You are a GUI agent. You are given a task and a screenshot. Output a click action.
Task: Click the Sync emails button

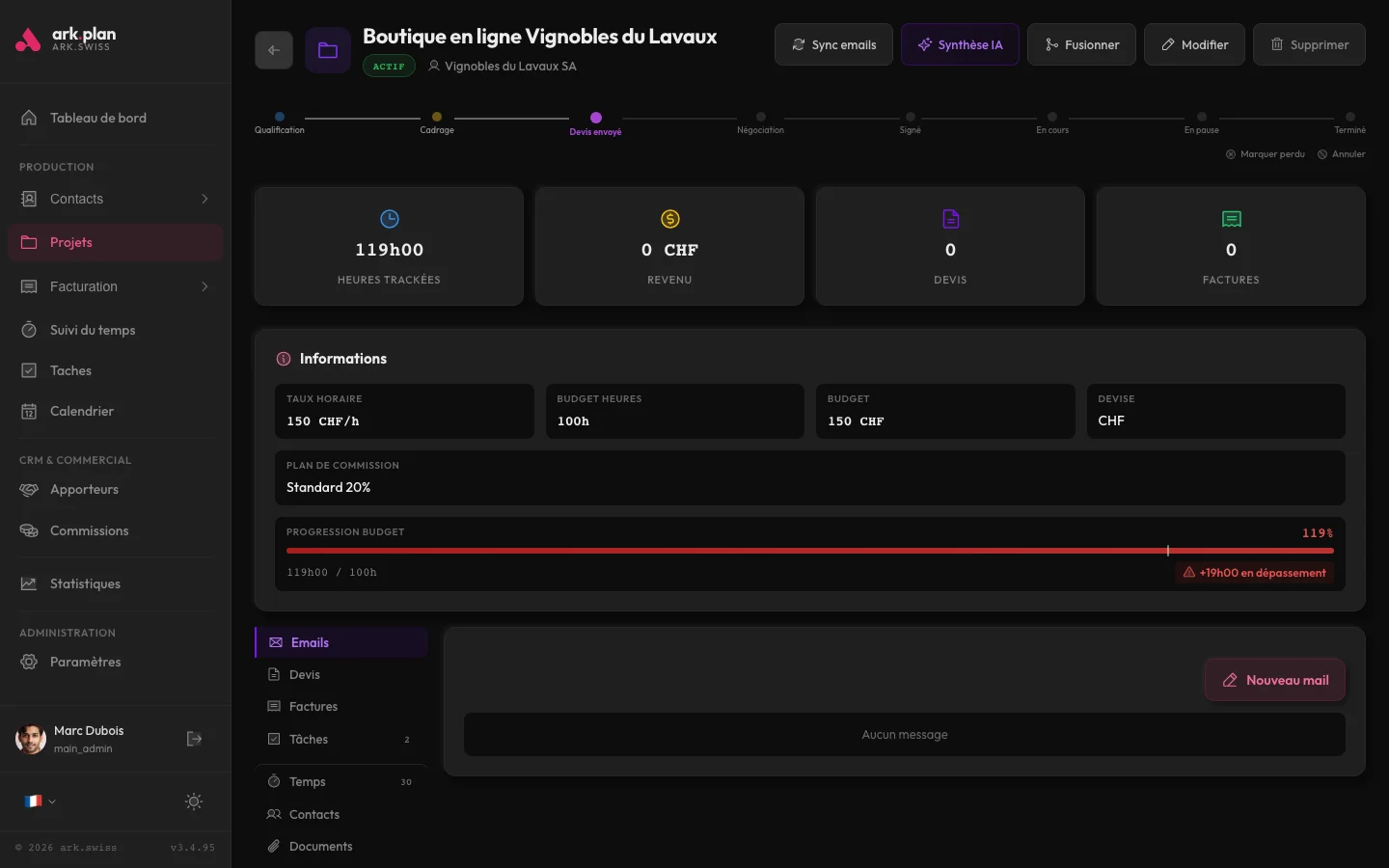[x=833, y=44]
